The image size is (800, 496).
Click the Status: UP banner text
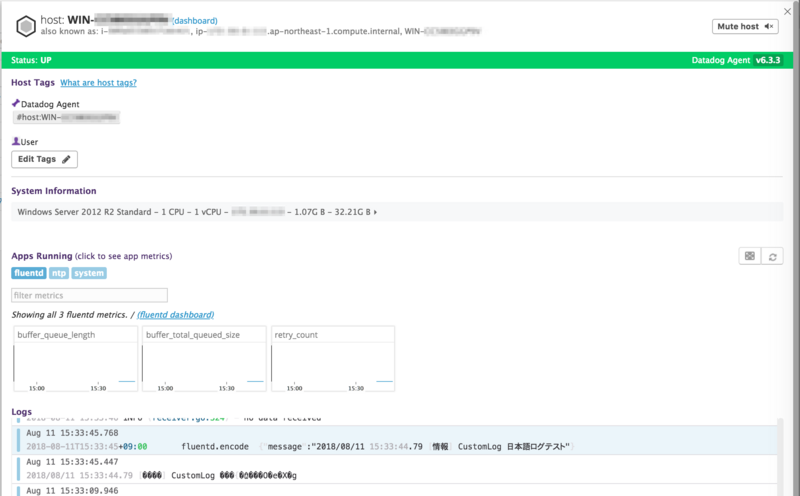32,60
